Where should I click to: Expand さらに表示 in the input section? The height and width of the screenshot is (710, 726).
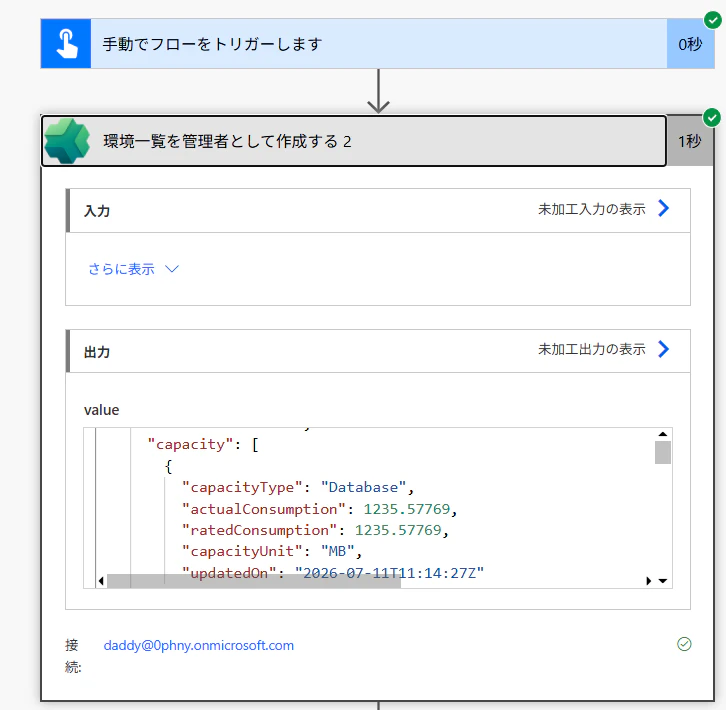(x=133, y=269)
